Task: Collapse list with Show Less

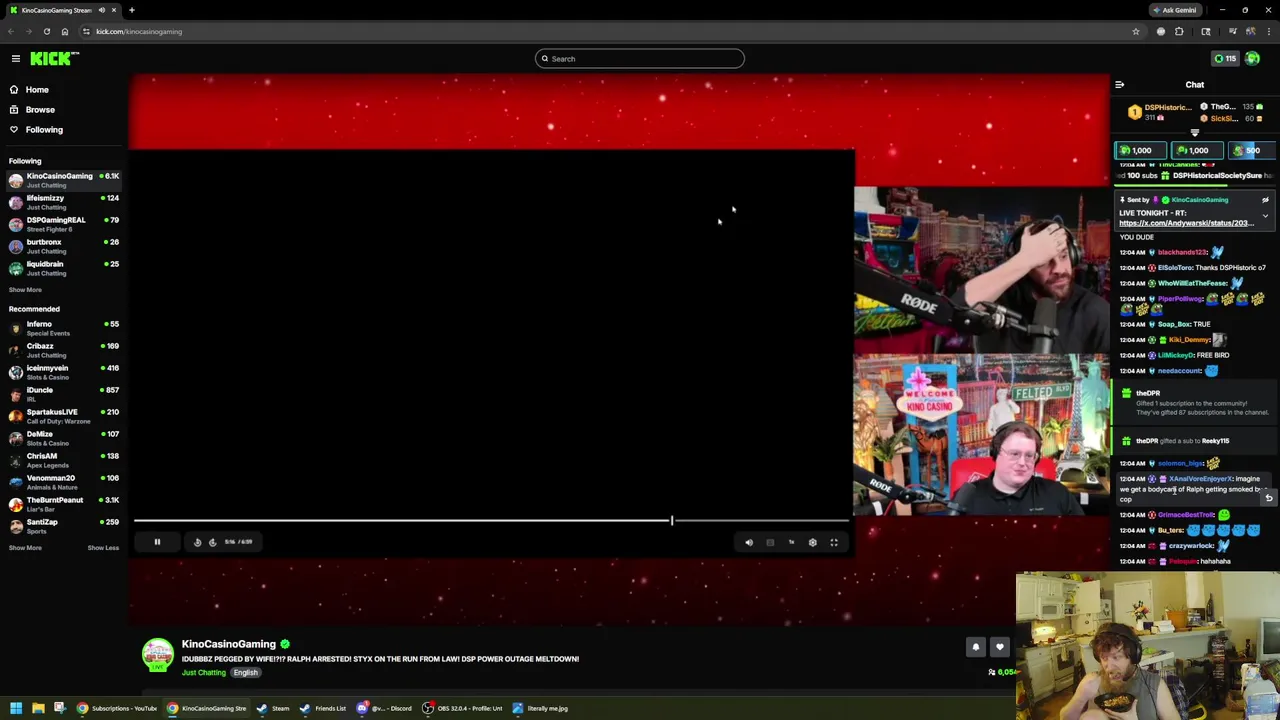Action: (103, 548)
